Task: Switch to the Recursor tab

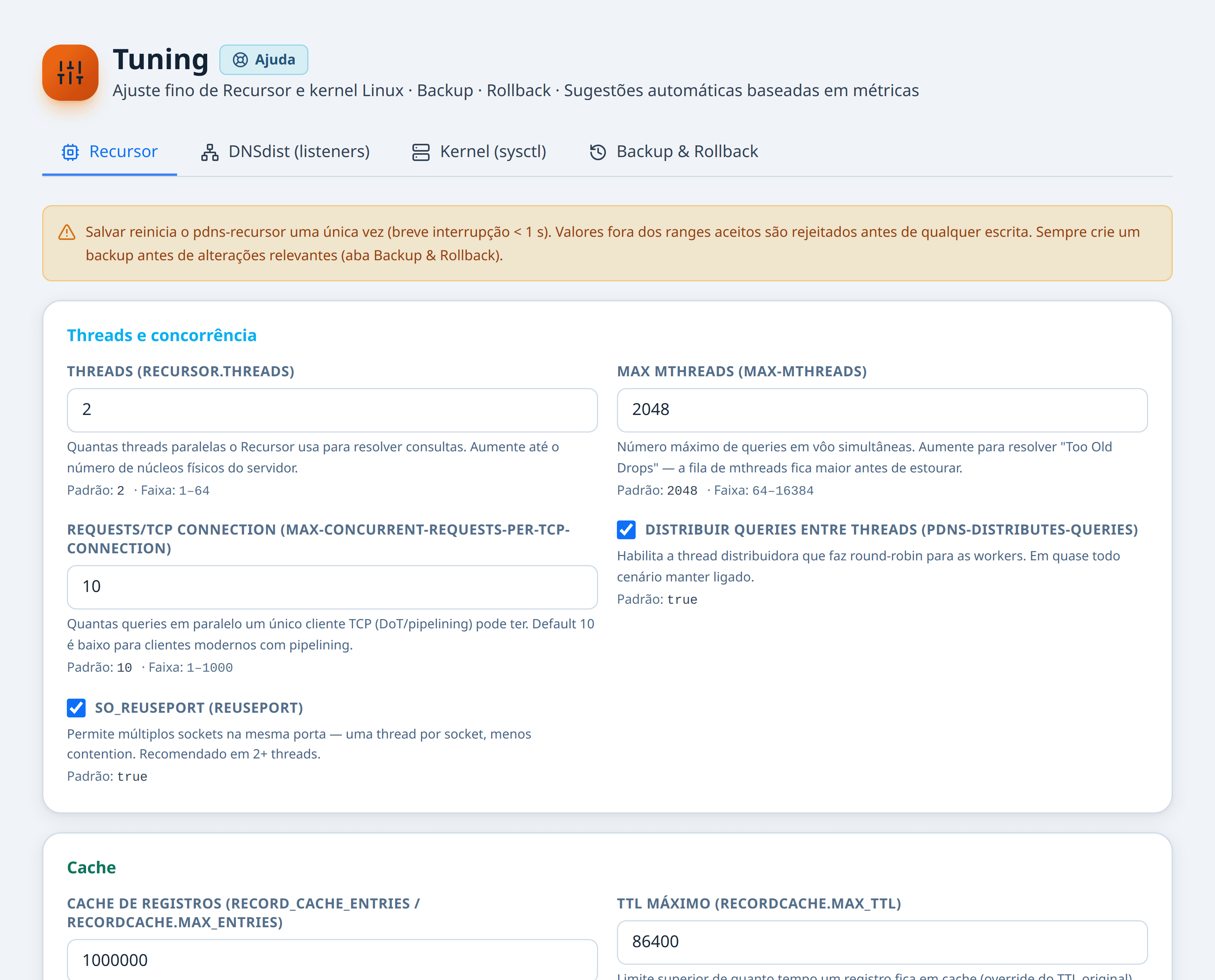Action: click(109, 152)
